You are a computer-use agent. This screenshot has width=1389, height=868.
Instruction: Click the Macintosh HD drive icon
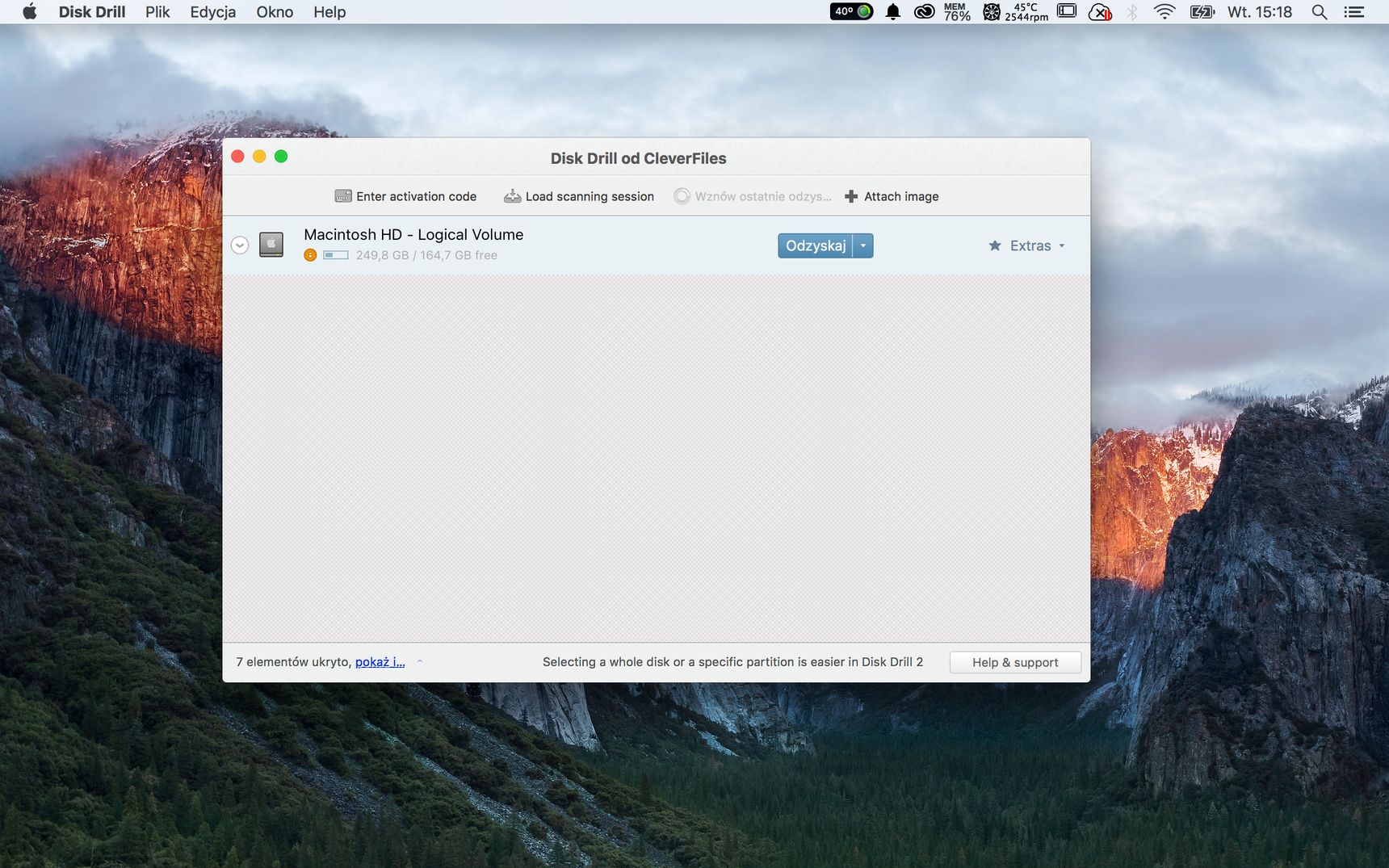pos(271,245)
